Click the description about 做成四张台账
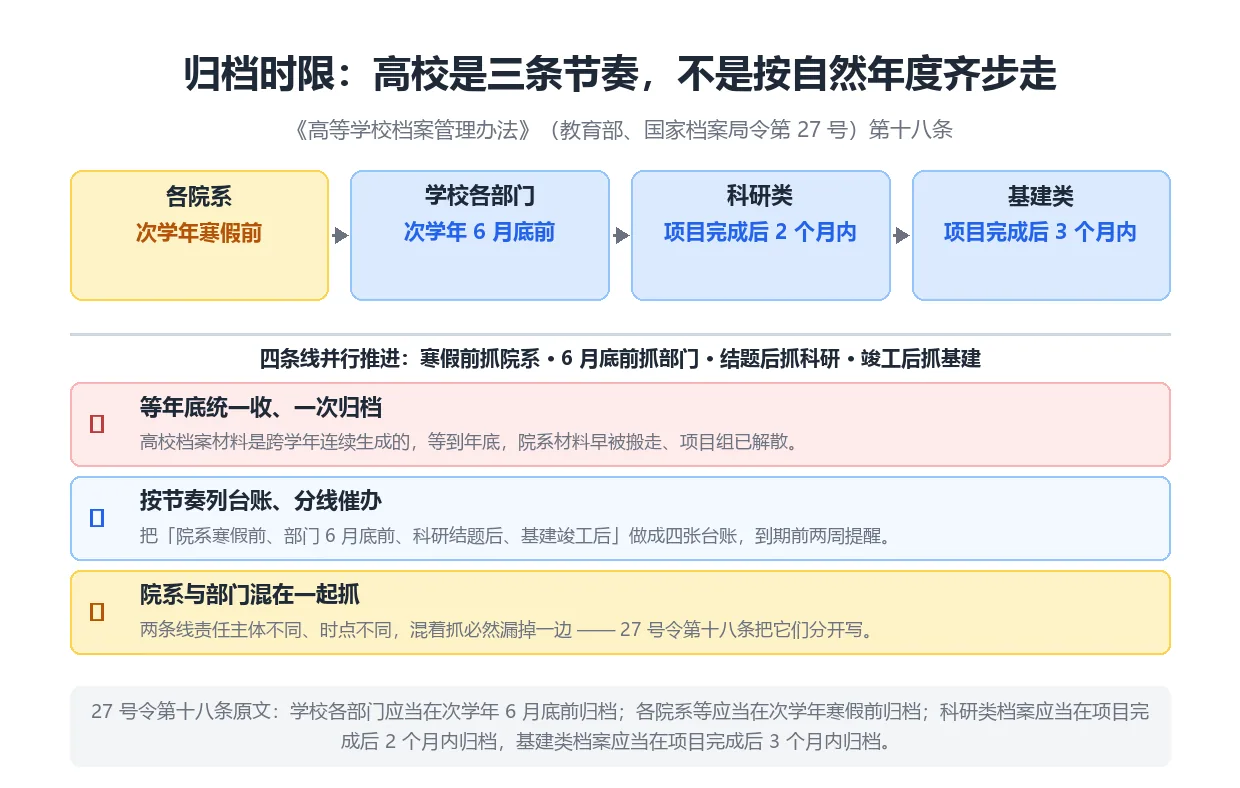This screenshot has height=788, width=1240. pos(514,536)
